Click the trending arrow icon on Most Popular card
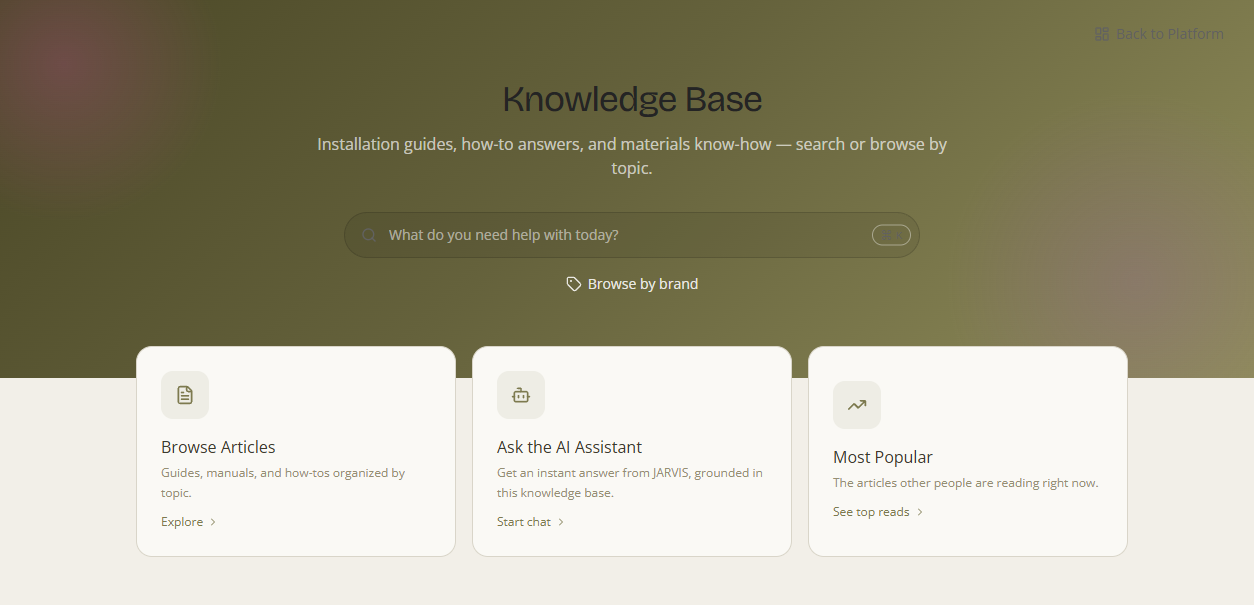 (857, 405)
